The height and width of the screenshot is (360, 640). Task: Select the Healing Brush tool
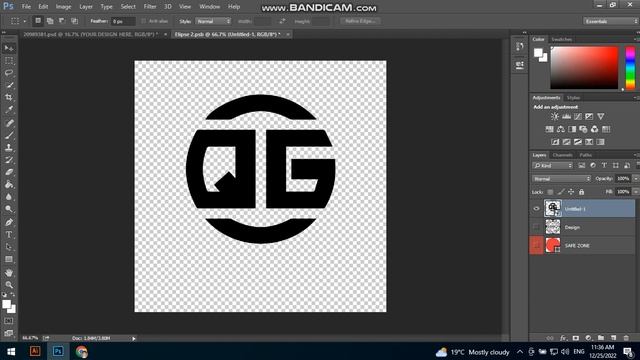tap(9, 123)
